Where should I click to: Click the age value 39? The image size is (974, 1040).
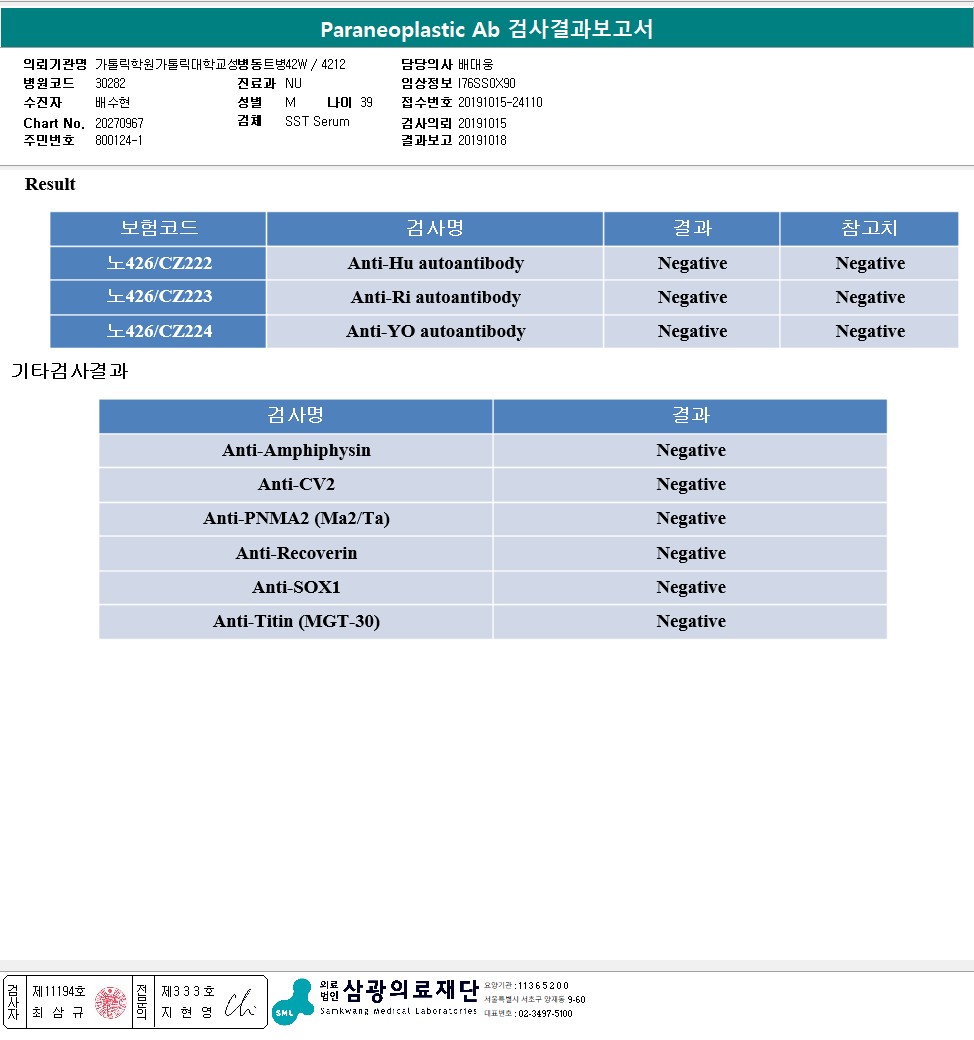366,102
